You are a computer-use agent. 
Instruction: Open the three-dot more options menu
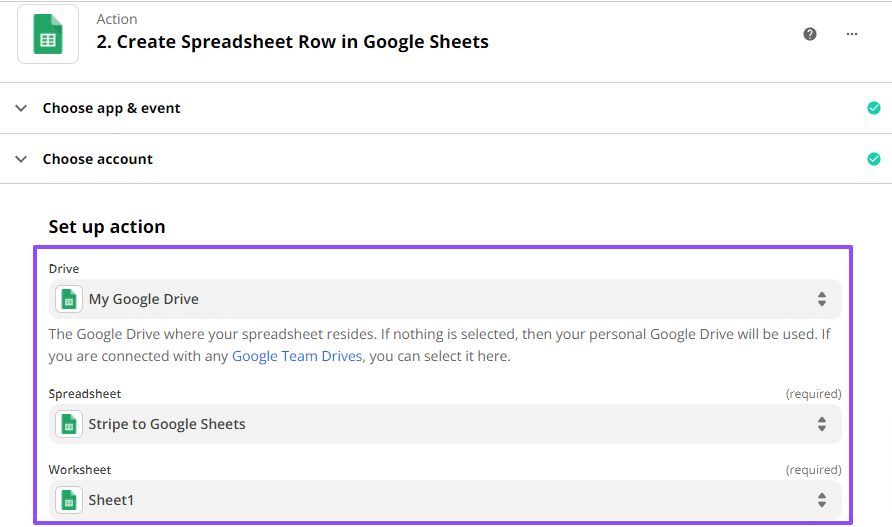click(x=852, y=34)
